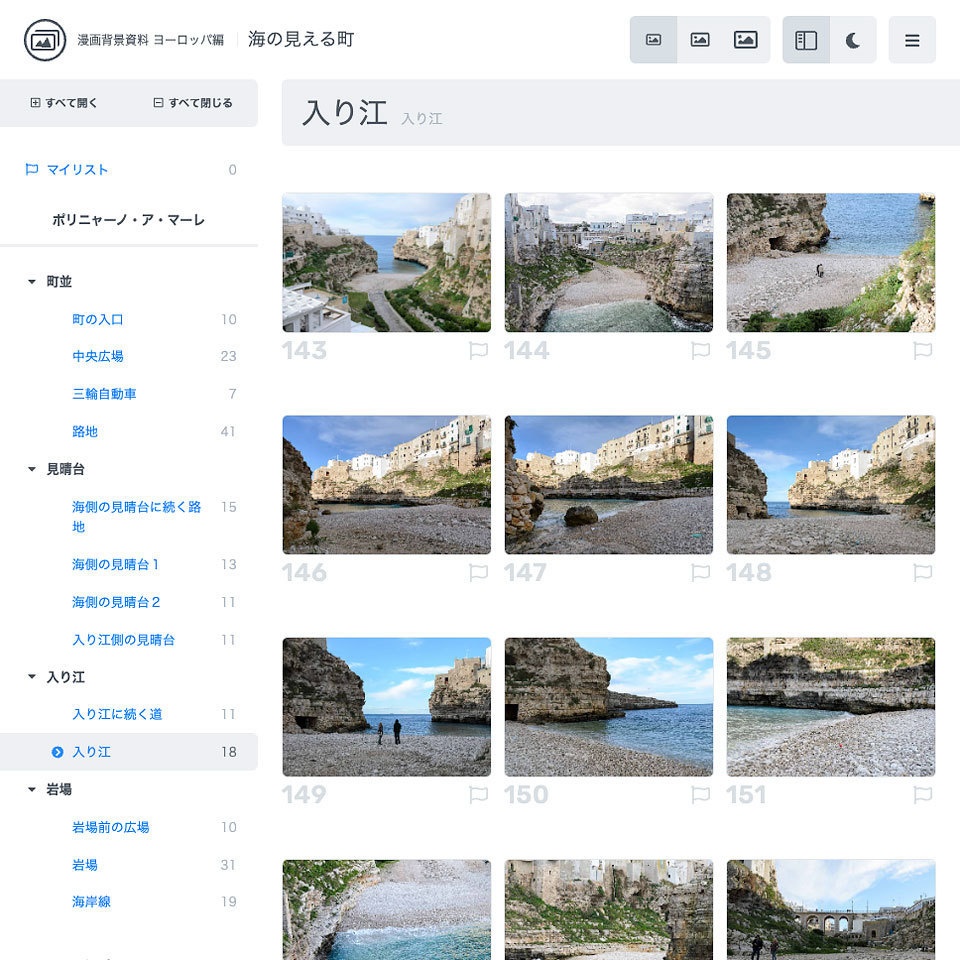960x960 pixels.
Task: Click the flag icon beside マイリスト
Action: pyautogui.click(x=30, y=170)
